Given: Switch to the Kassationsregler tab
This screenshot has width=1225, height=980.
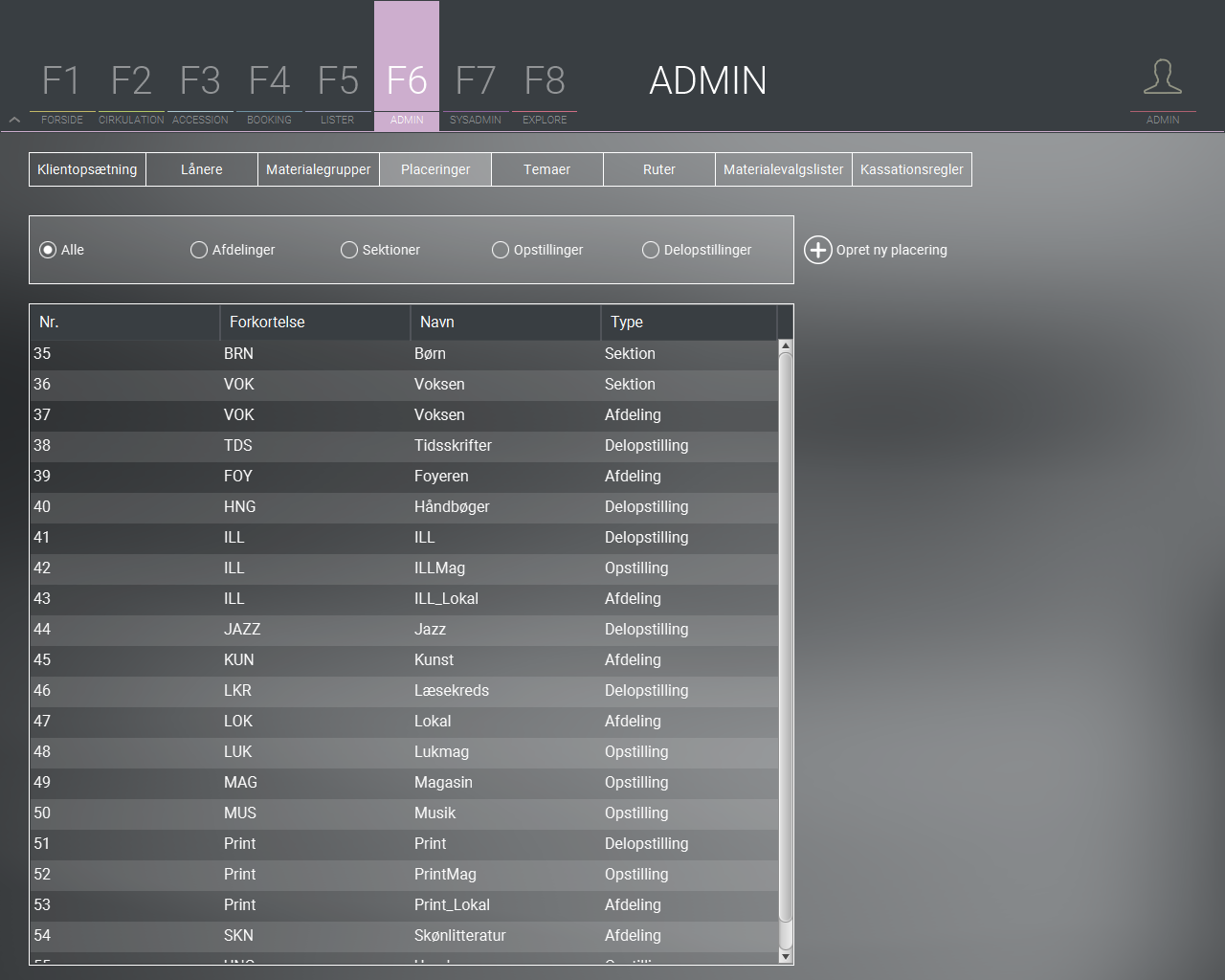Looking at the screenshot, I should click(912, 169).
